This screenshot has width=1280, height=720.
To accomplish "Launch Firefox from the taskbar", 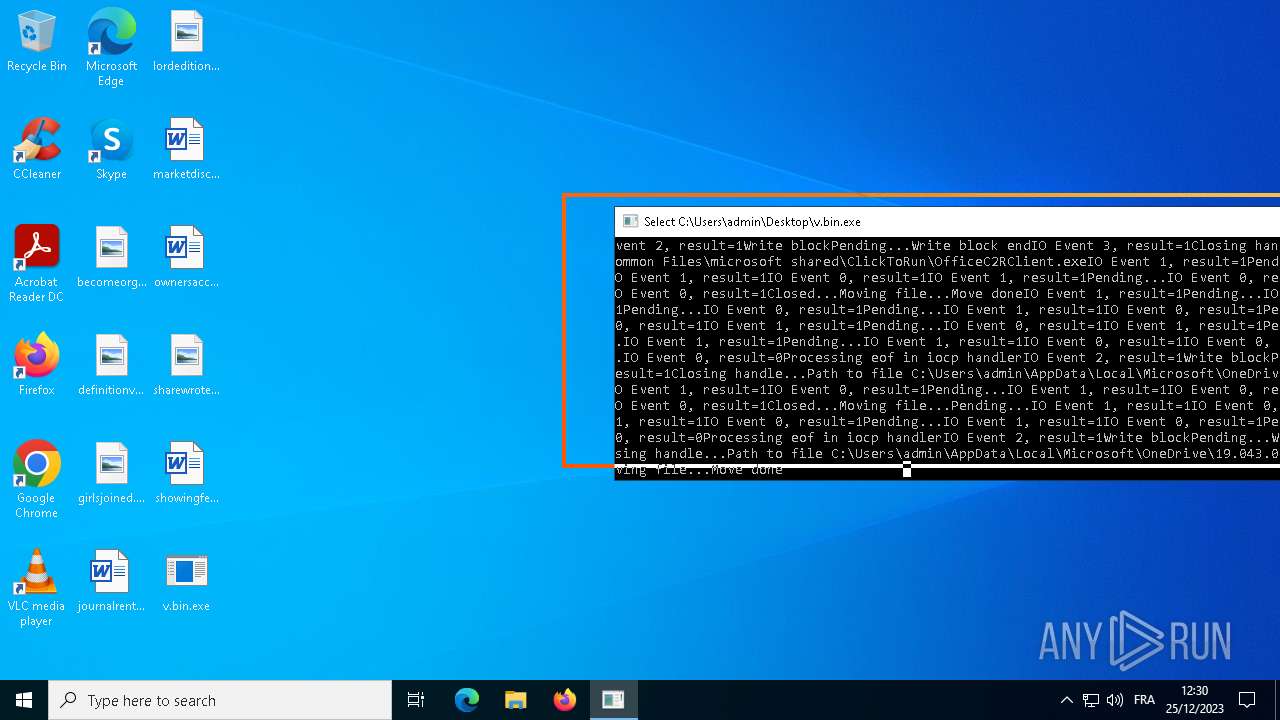I will (x=565, y=700).
